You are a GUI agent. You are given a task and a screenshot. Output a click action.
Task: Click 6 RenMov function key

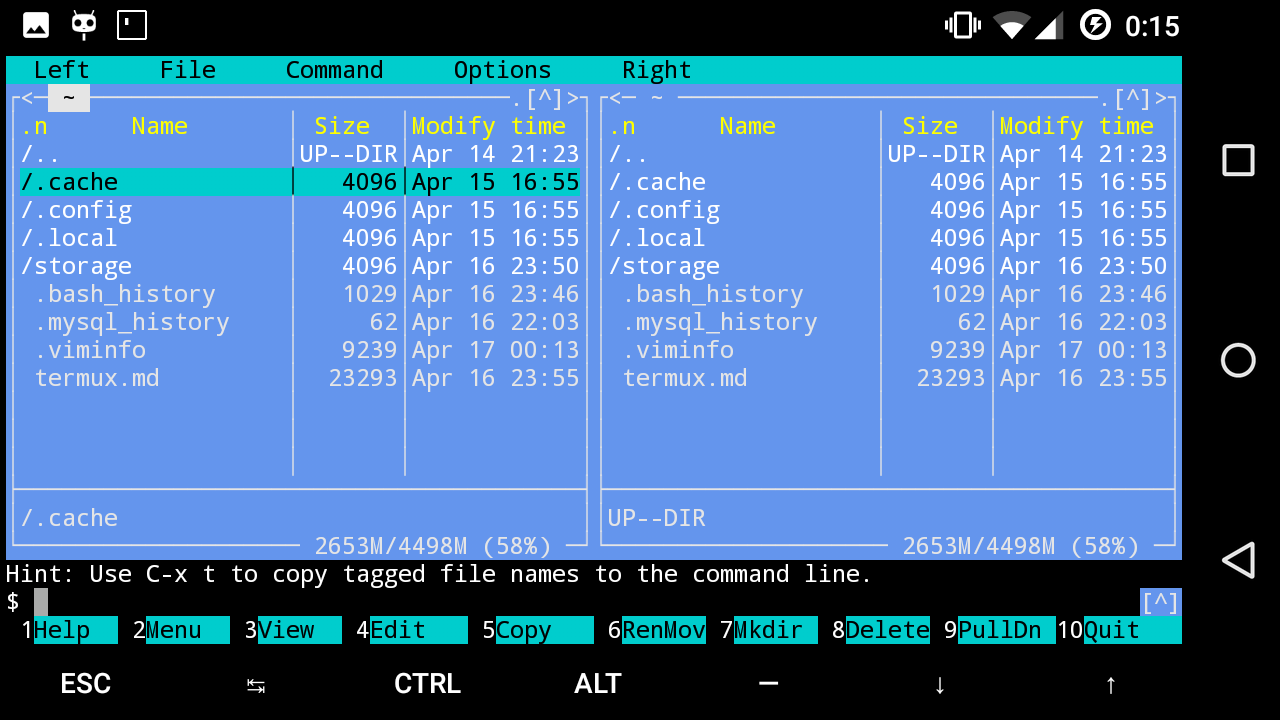click(x=656, y=630)
